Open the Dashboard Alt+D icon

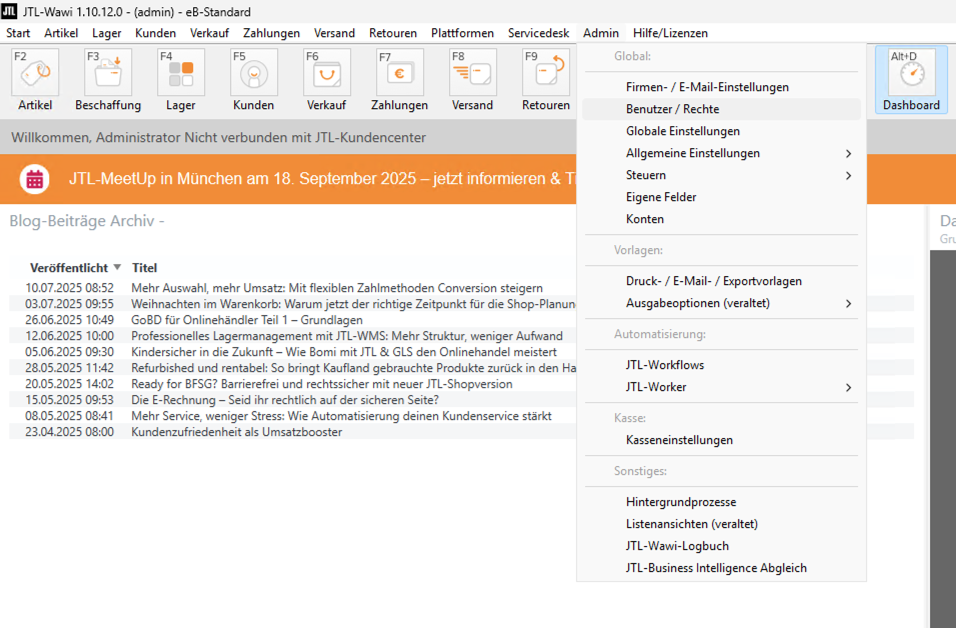(911, 80)
